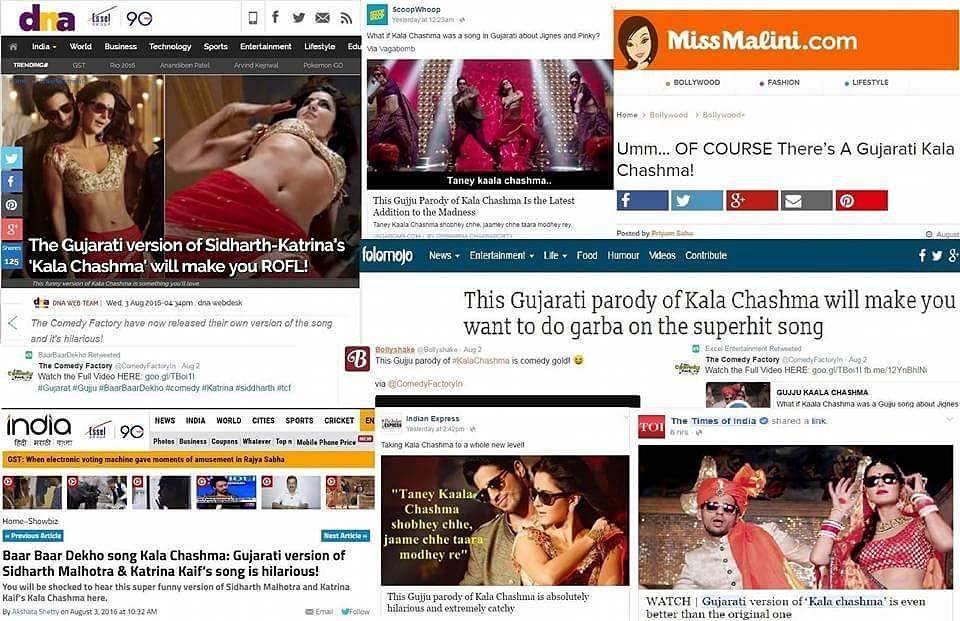Open the mobile phone icon in dna header
The image size is (960, 621).
[x=252, y=18]
